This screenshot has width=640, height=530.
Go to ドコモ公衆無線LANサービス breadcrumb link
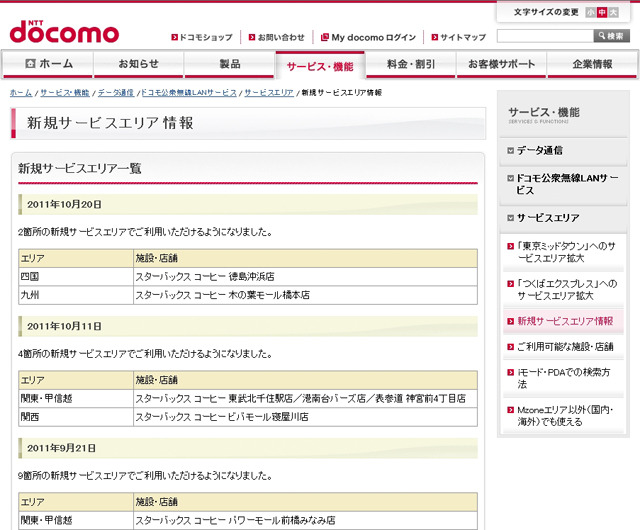coord(189,93)
